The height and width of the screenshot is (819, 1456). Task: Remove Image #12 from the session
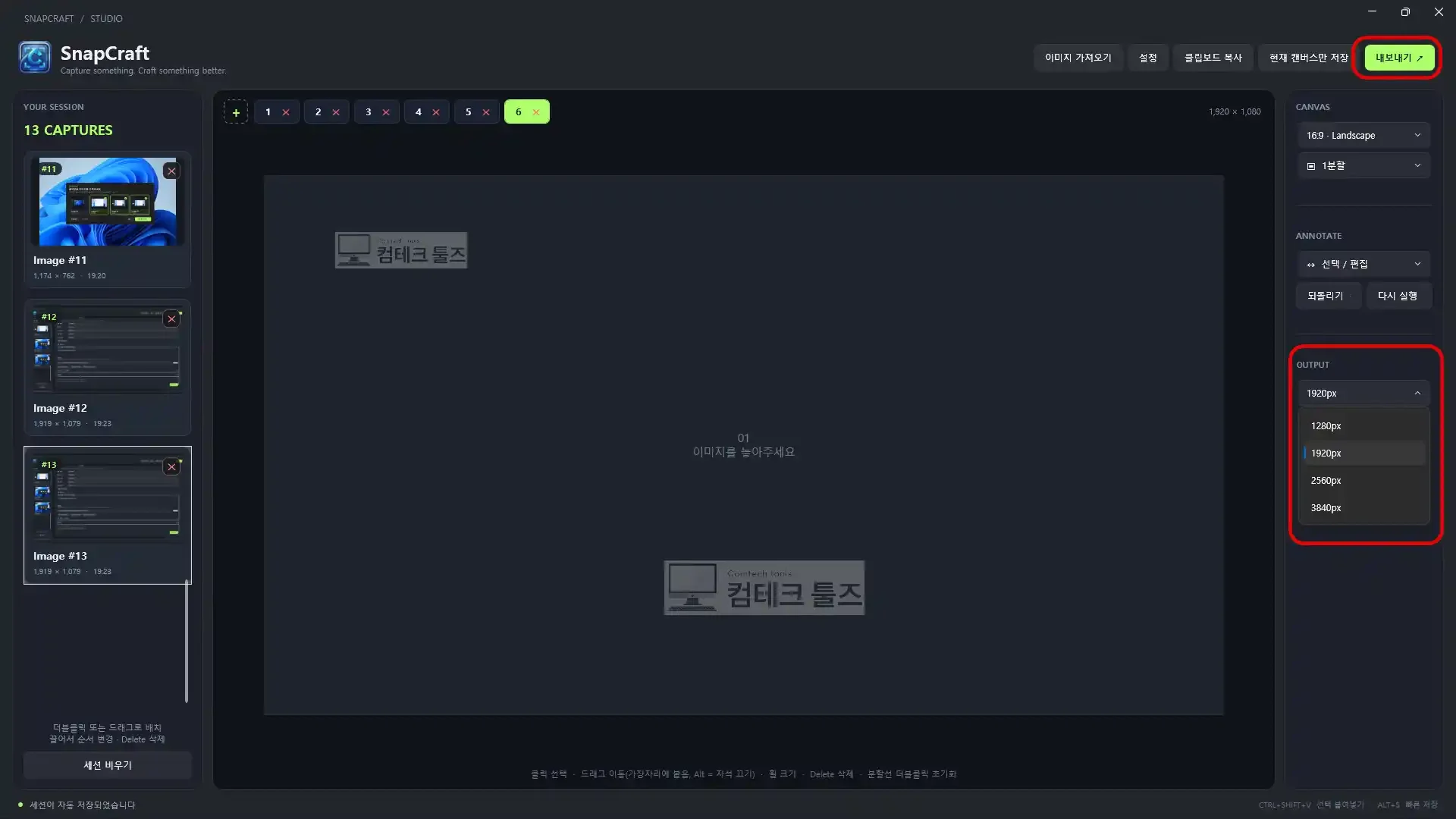click(x=172, y=319)
